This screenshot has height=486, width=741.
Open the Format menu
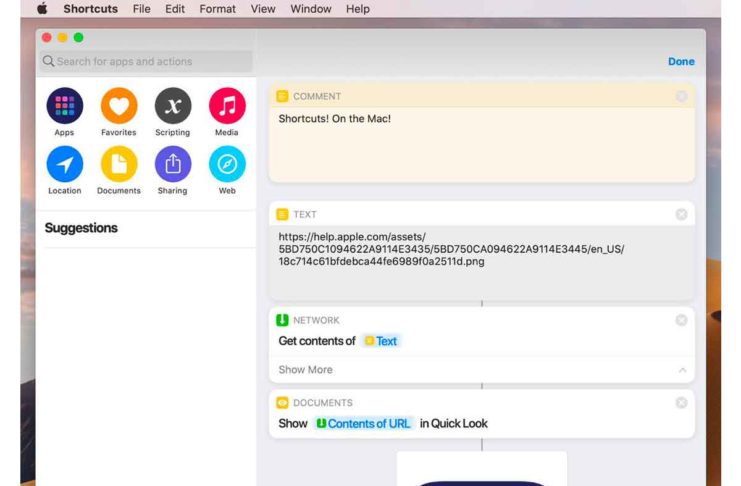tap(217, 9)
